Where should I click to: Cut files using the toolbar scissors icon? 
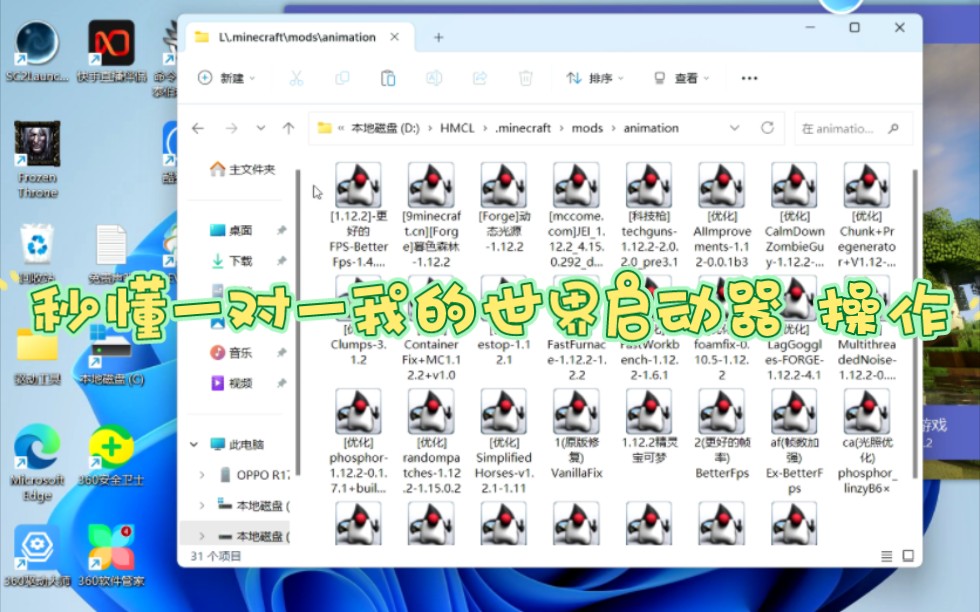(296, 78)
